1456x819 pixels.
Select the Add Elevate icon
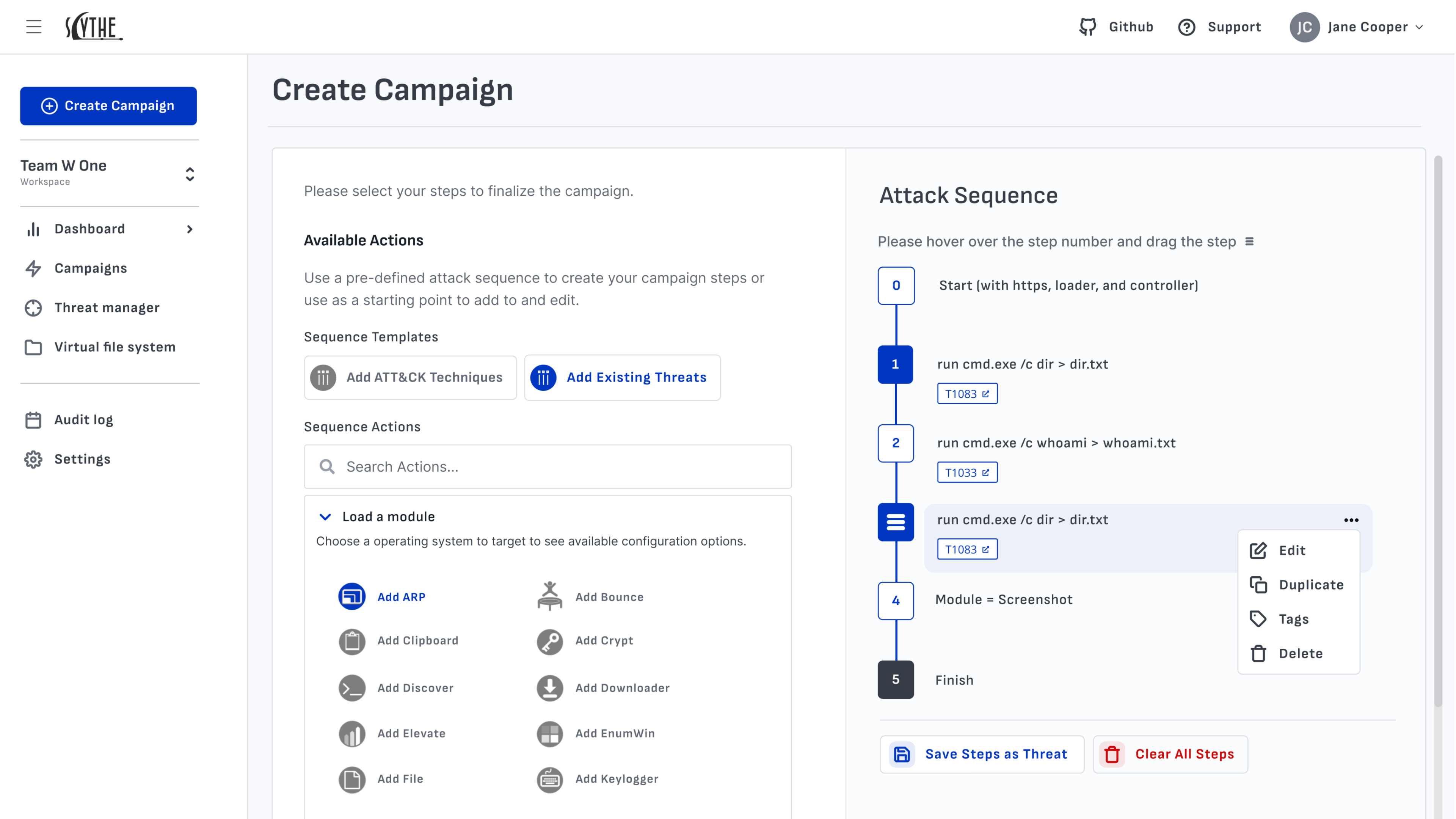click(351, 734)
